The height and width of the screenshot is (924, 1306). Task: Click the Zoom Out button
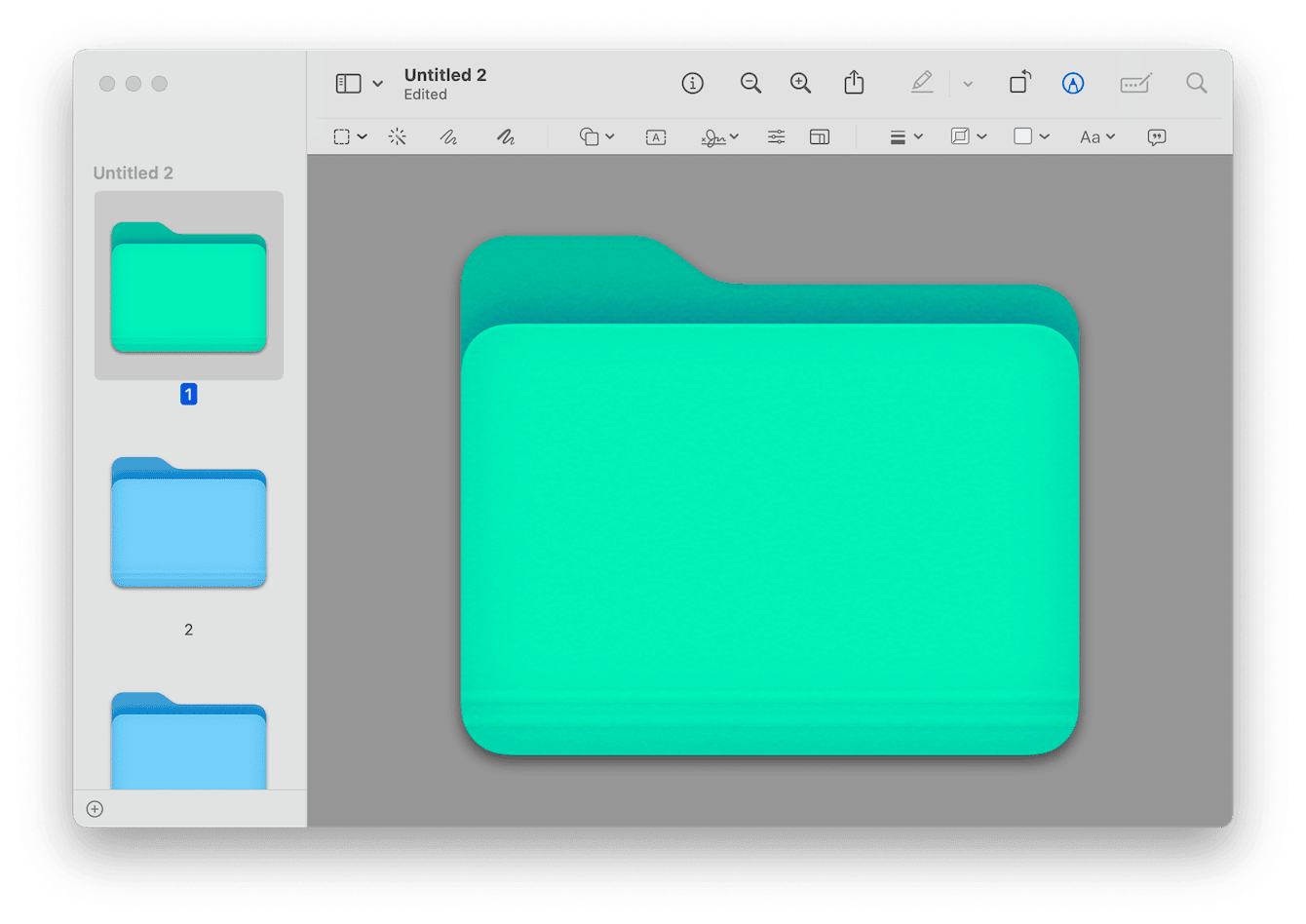[x=750, y=83]
